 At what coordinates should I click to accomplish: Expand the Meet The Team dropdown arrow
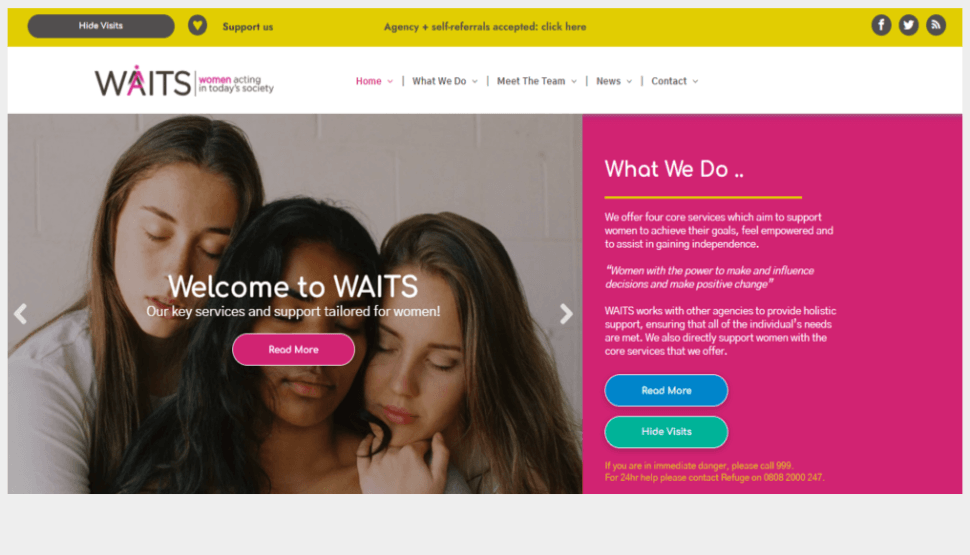click(573, 82)
